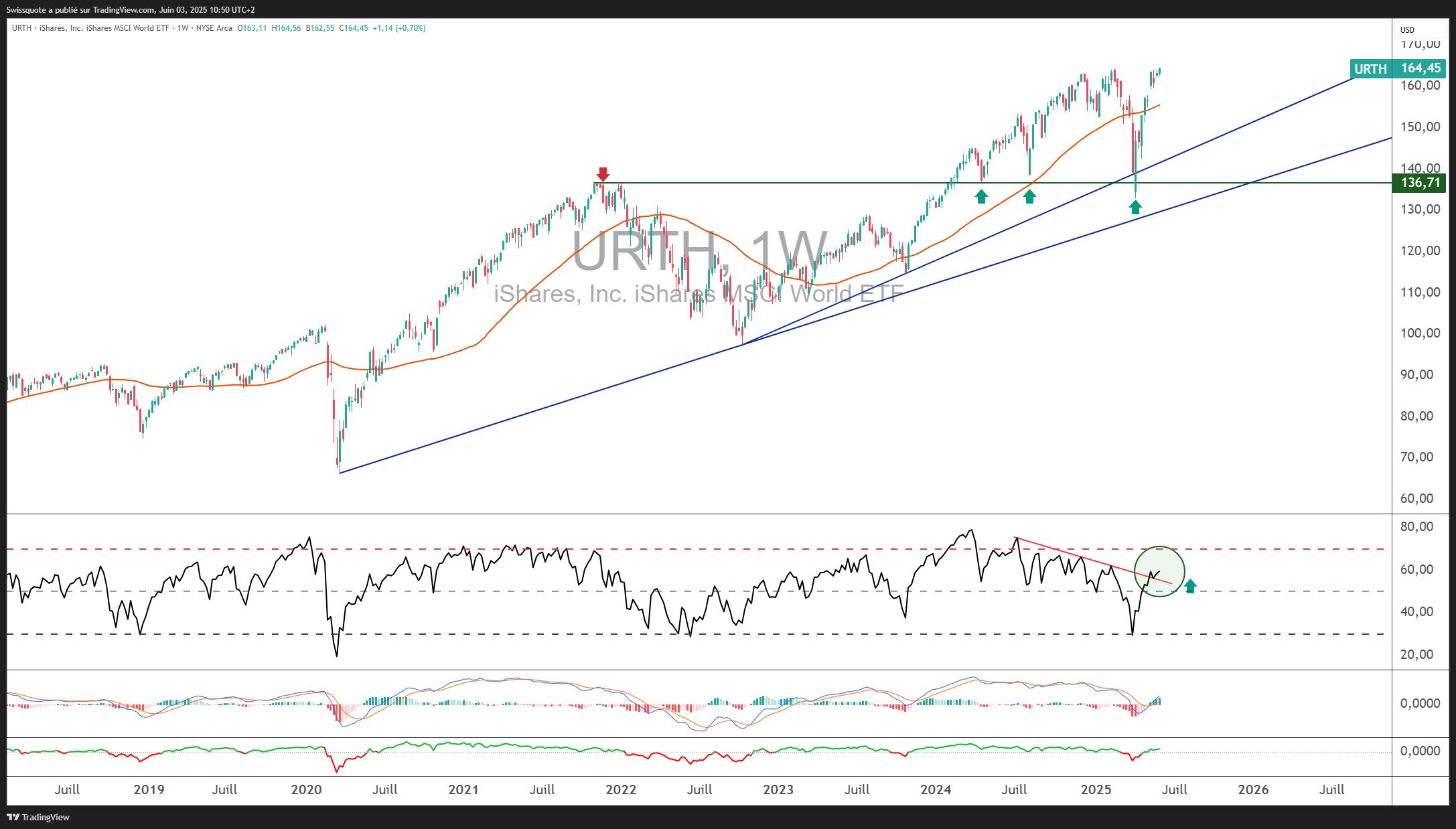Click the 80,00 label on RSI pane axis
Image resolution: width=1456 pixels, height=829 pixels.
coord(1417,527)
